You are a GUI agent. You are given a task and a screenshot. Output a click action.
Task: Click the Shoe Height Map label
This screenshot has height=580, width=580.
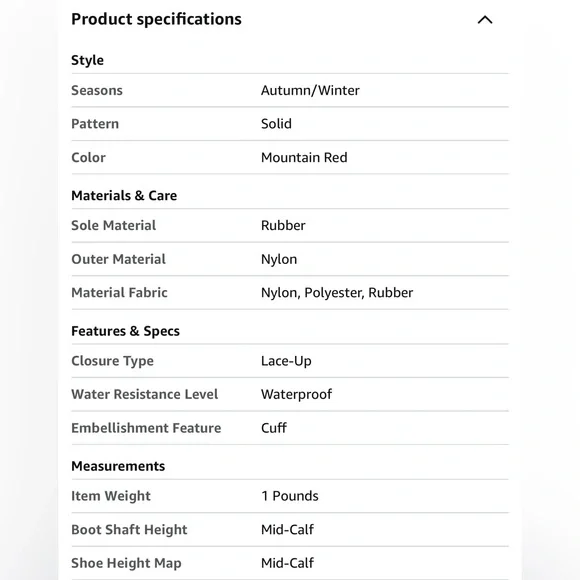126,563
